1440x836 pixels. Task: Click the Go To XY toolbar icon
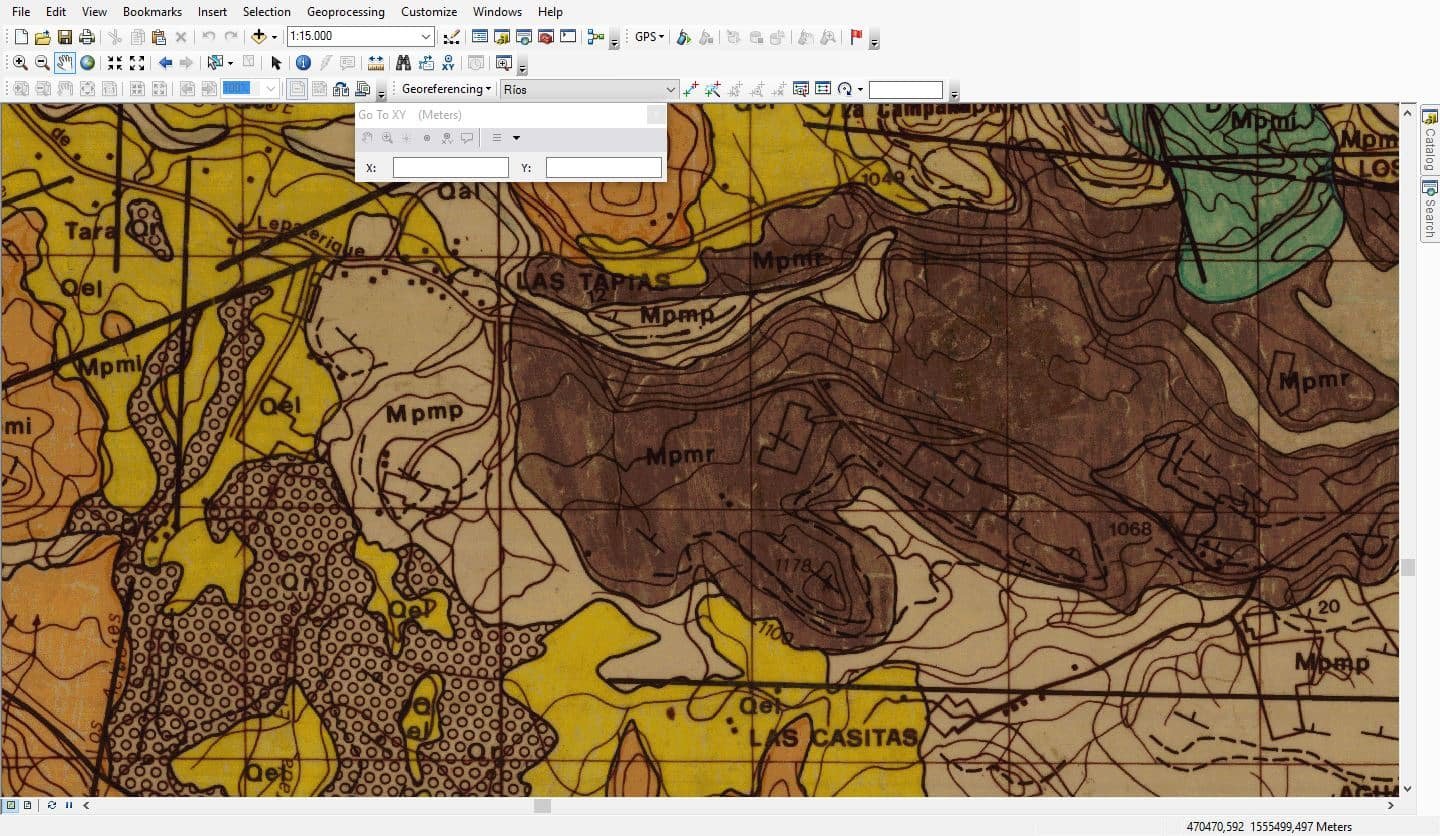pos(448,63)
